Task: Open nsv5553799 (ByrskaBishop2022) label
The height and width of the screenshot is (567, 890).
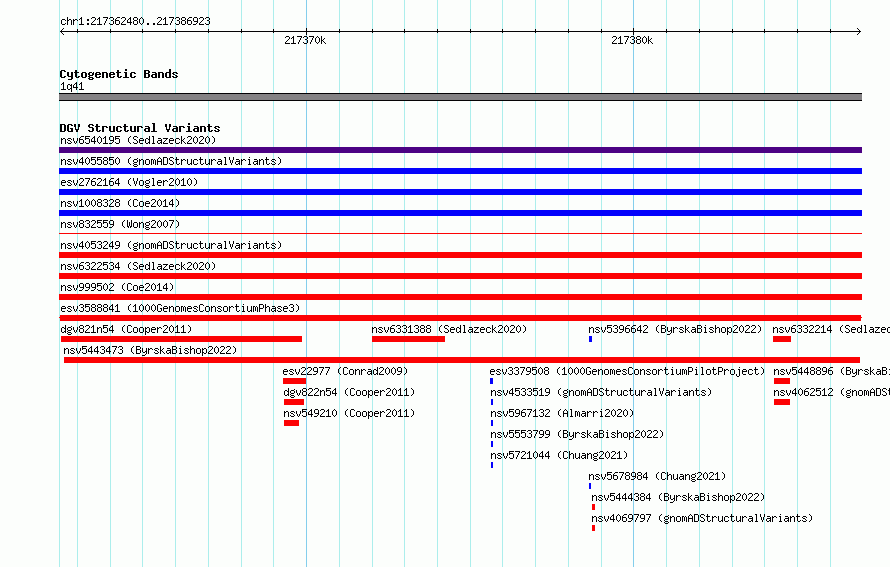Action: coord(577,434)
